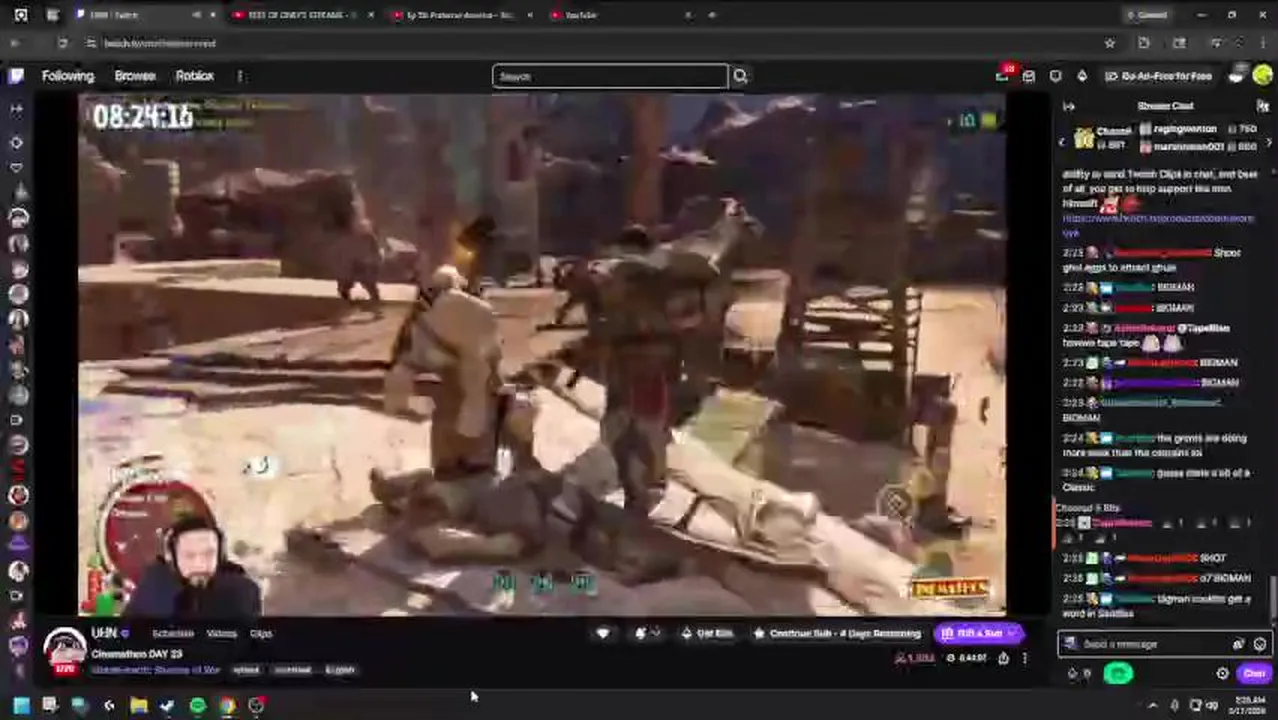Open the Following tab
The width and height of the screenshot is (1278, 720).
[x=67, y=76]
